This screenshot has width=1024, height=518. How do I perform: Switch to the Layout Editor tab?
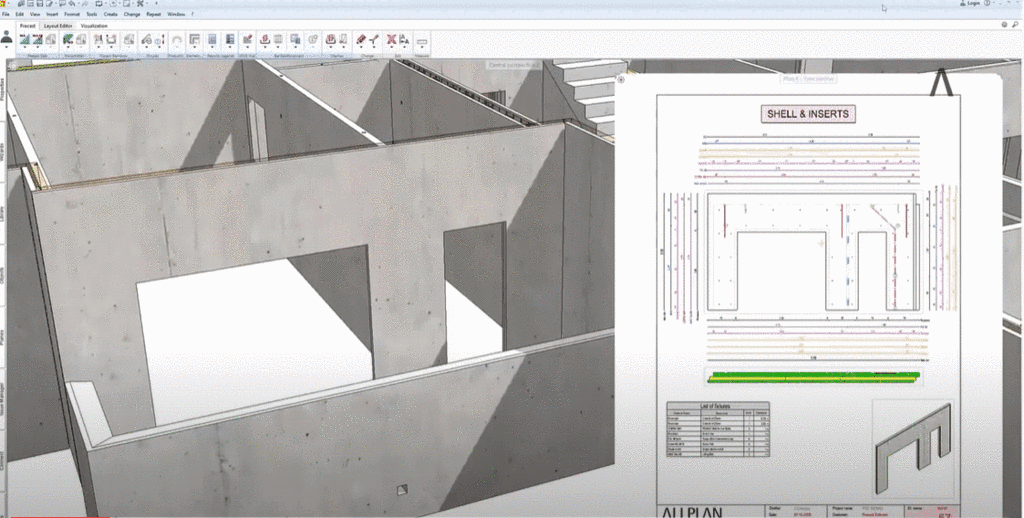tap(58, 26)
